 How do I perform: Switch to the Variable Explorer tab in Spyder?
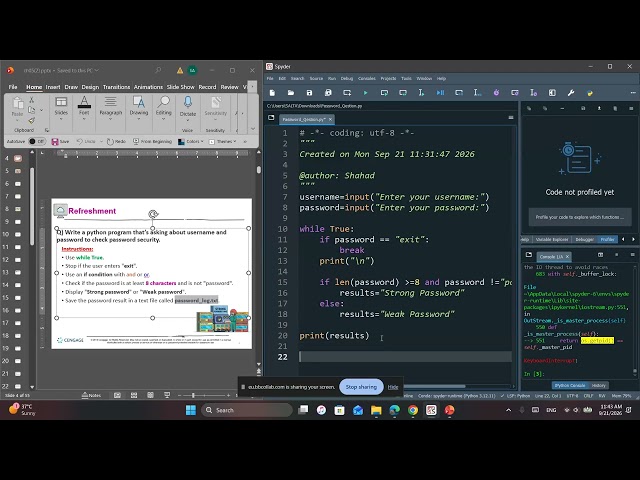coord(551,240)
